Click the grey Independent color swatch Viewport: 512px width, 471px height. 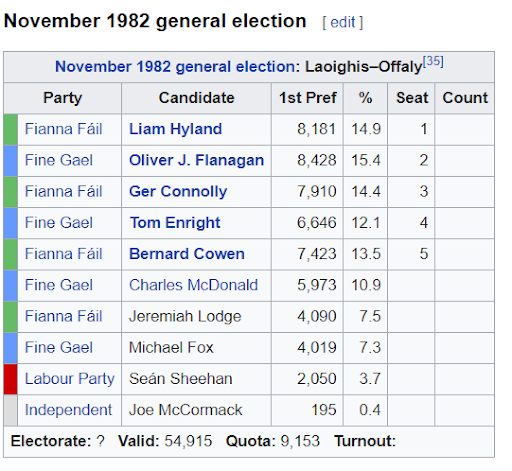click(x=11, y=410)
